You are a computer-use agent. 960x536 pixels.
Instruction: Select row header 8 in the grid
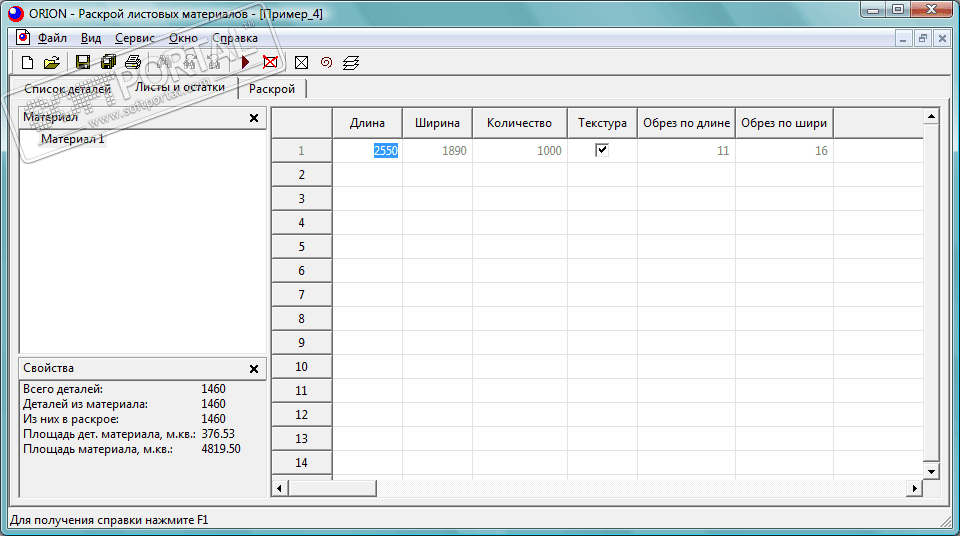pos(302,319)
